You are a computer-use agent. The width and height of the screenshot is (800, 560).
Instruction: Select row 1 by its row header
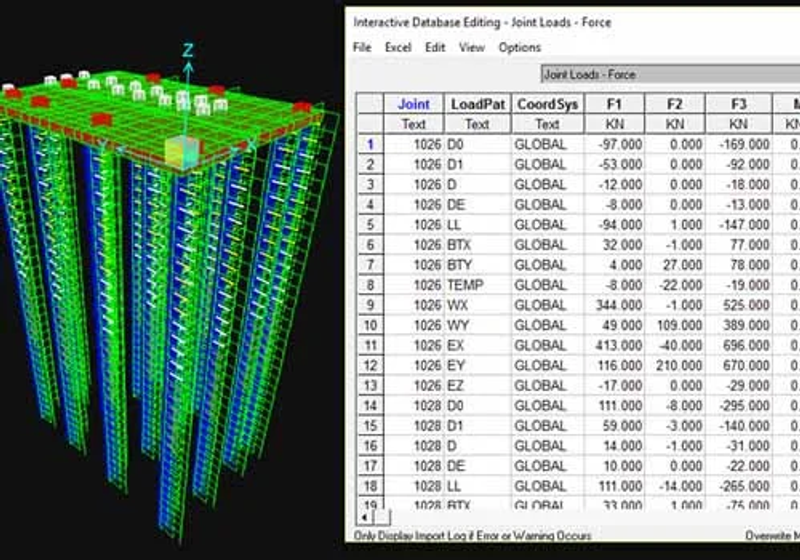[x=370, y=144]
